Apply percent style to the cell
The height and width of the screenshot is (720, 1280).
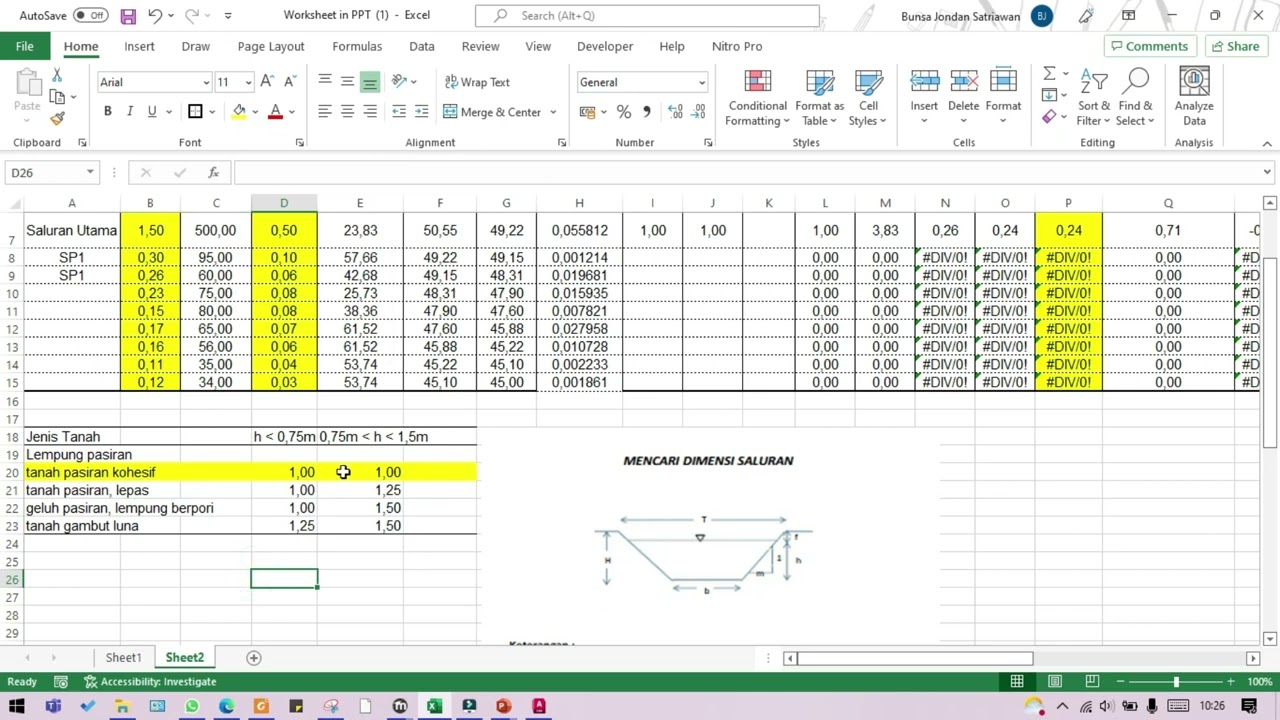pos(624,112)
